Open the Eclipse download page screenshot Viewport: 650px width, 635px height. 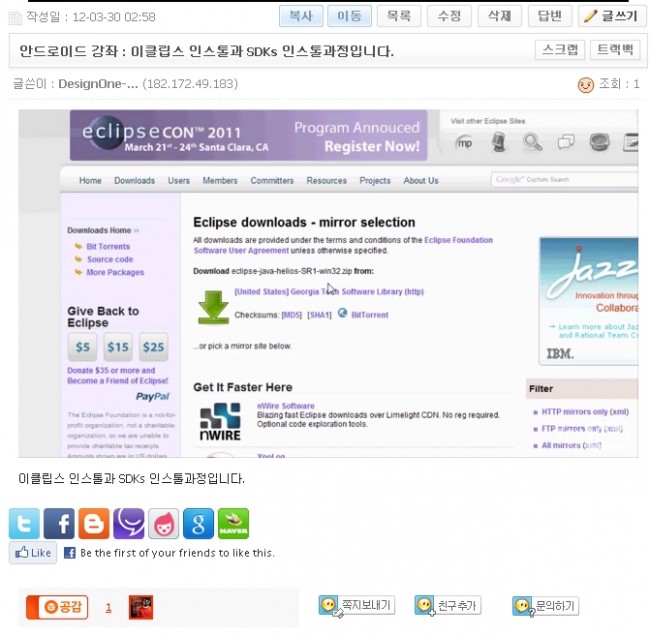[x=328, y=283]
